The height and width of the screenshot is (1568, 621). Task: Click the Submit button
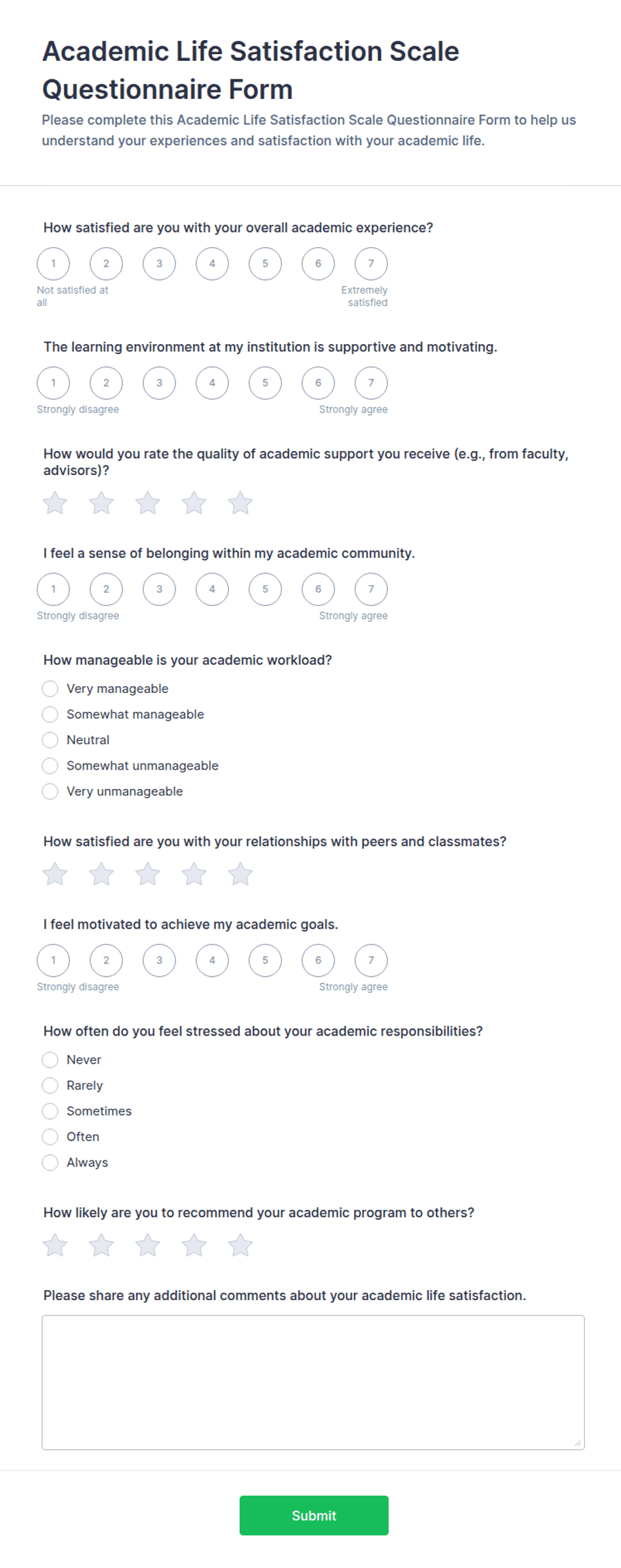pos(314,1515)
